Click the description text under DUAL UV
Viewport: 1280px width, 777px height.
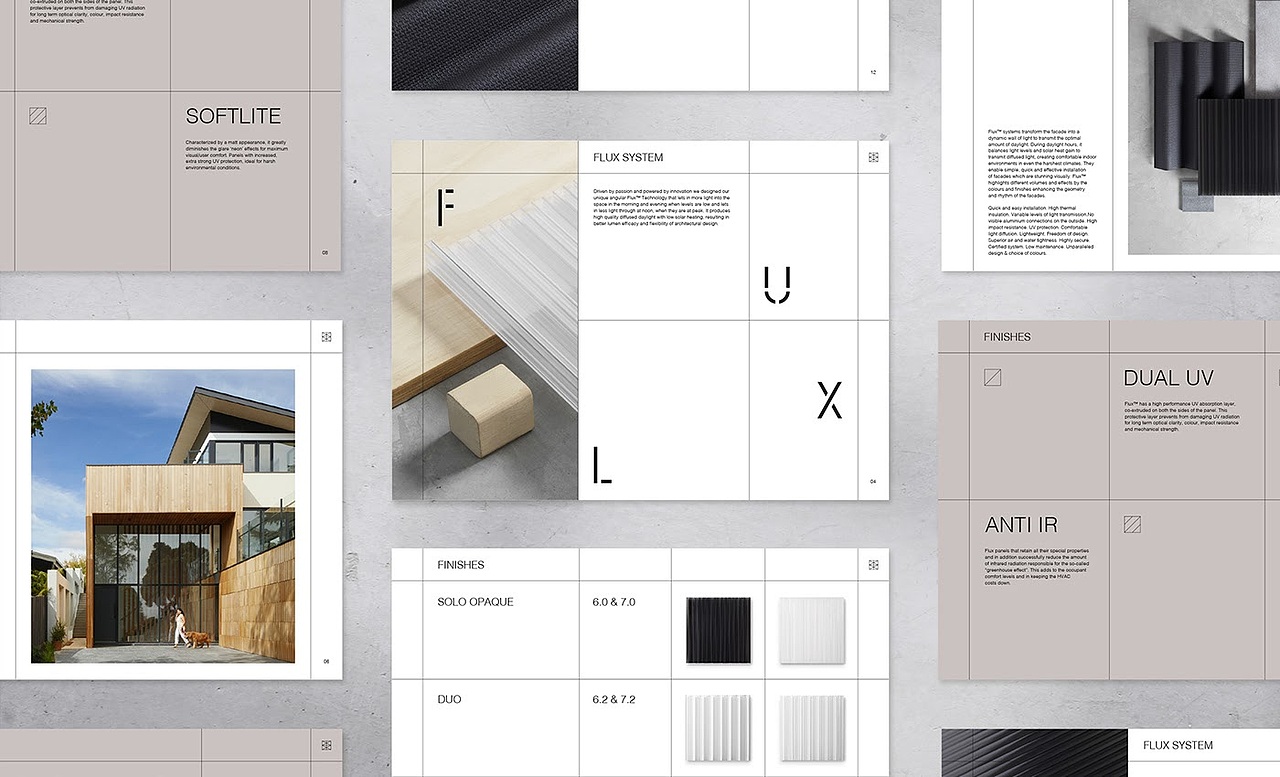(1181, 416)
